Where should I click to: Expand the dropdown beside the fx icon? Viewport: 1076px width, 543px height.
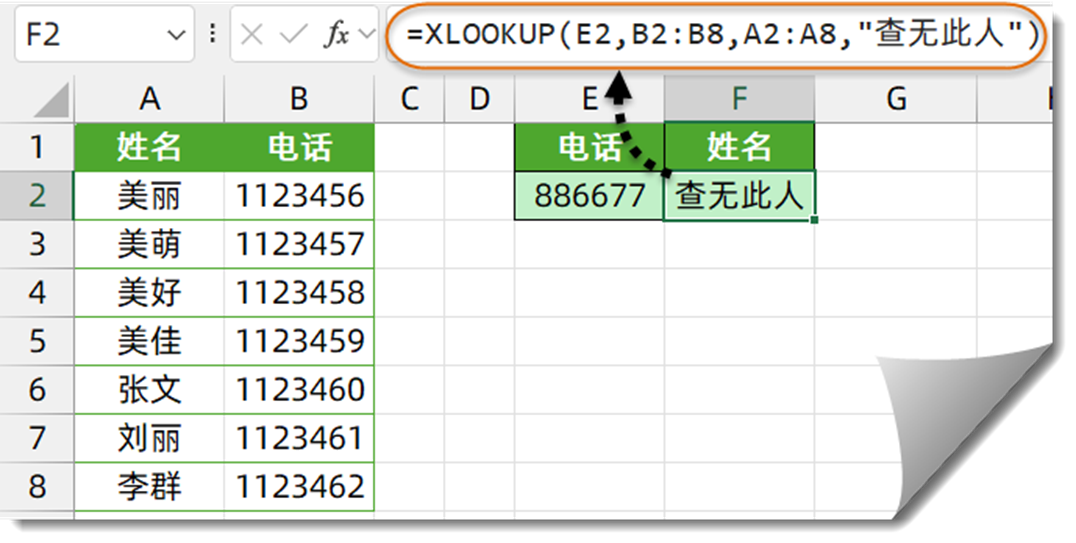tap(367, 34)
